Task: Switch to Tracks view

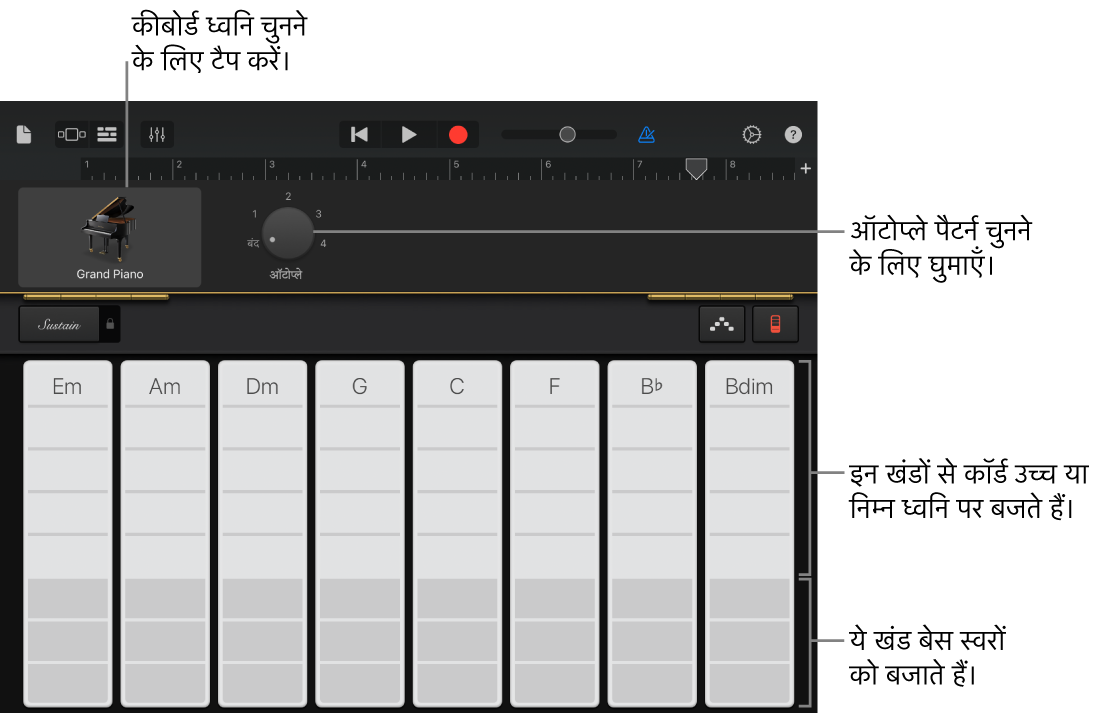Action: coord(107,134)
